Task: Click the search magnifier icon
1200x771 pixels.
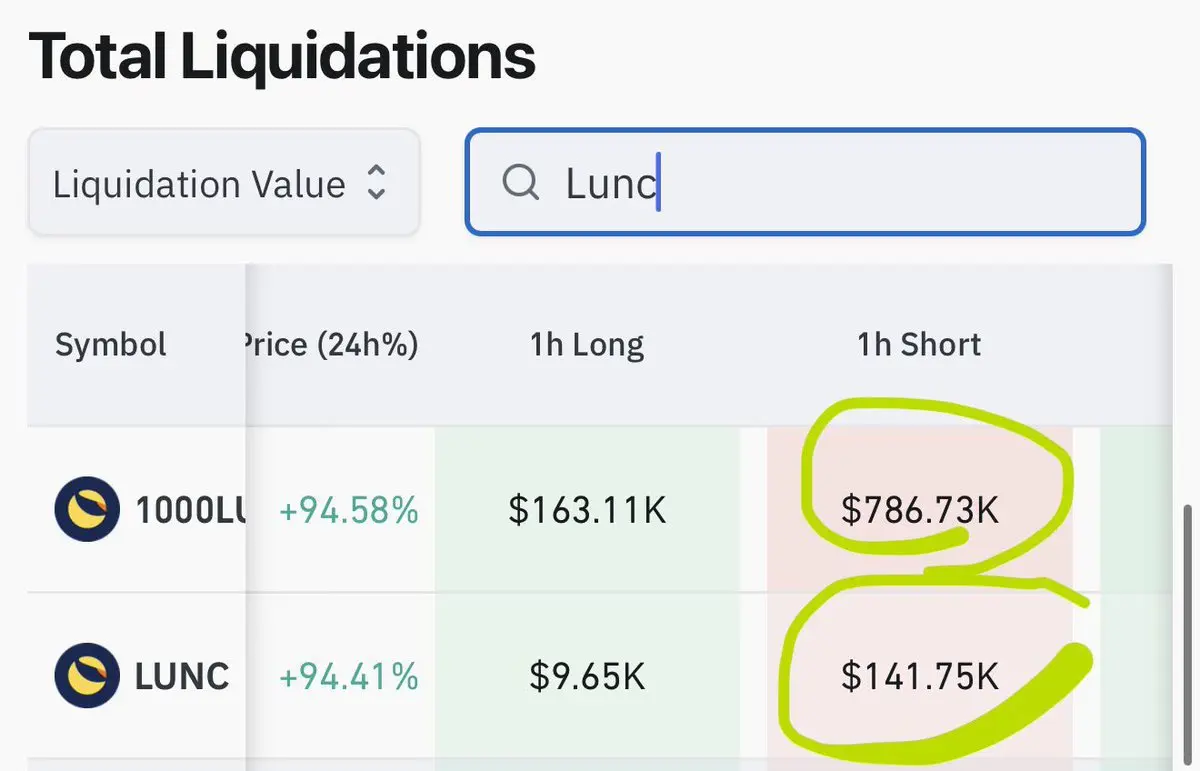Action: point(520,183)
